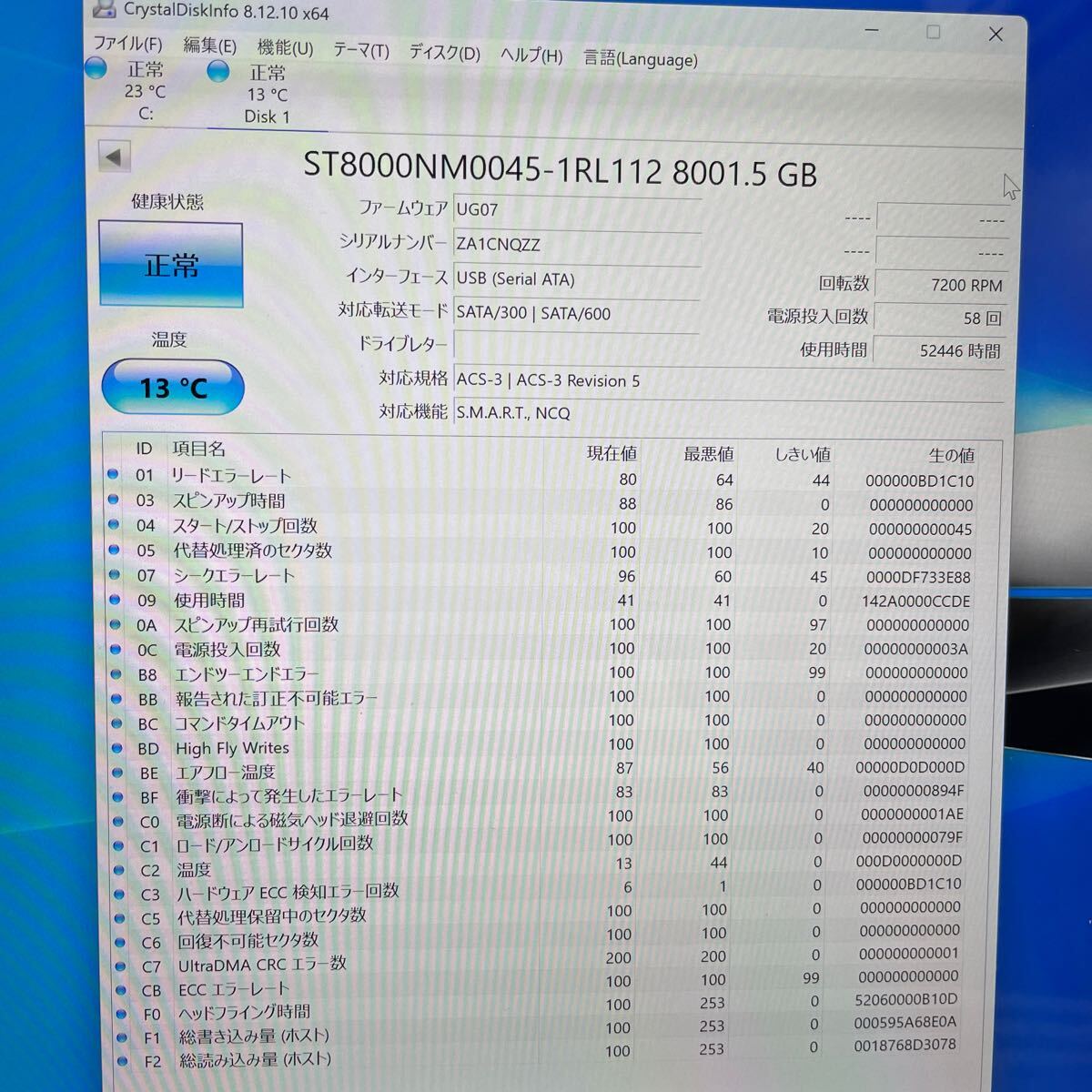
Task: Click the status dot for 0A スピンアップ再試行回数
Action: [x=116, y=624]
